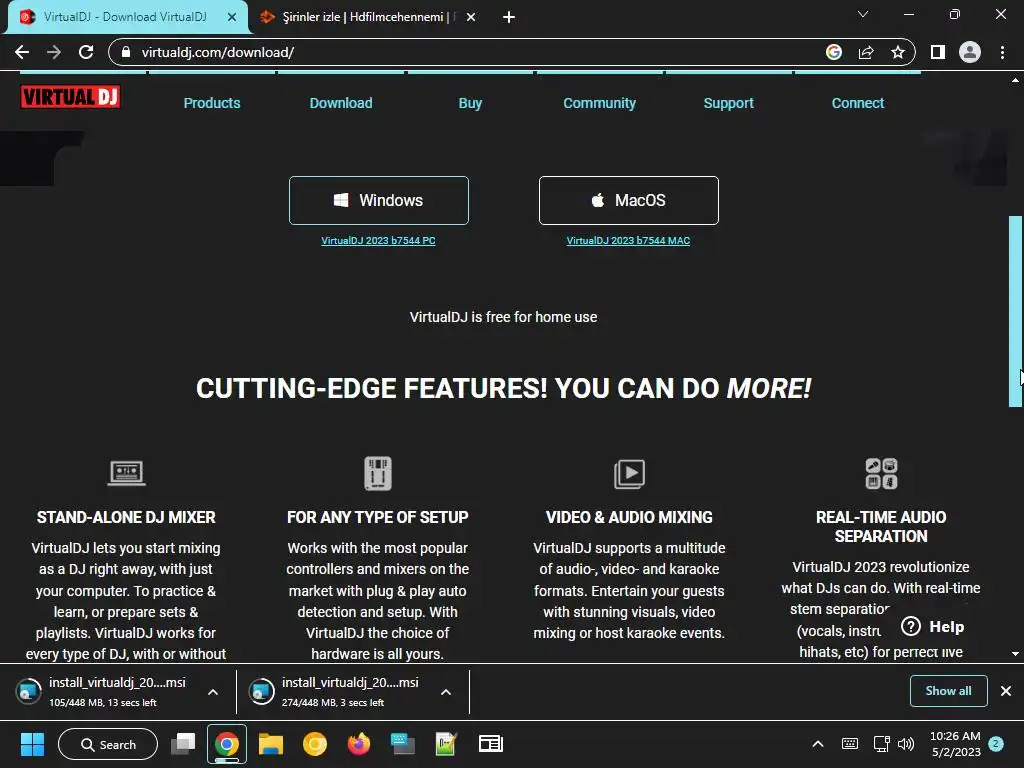This screenshot has width=1024, height=768.
Task: Close the Şirinler izle tab
Action: (x=471, y=17)
